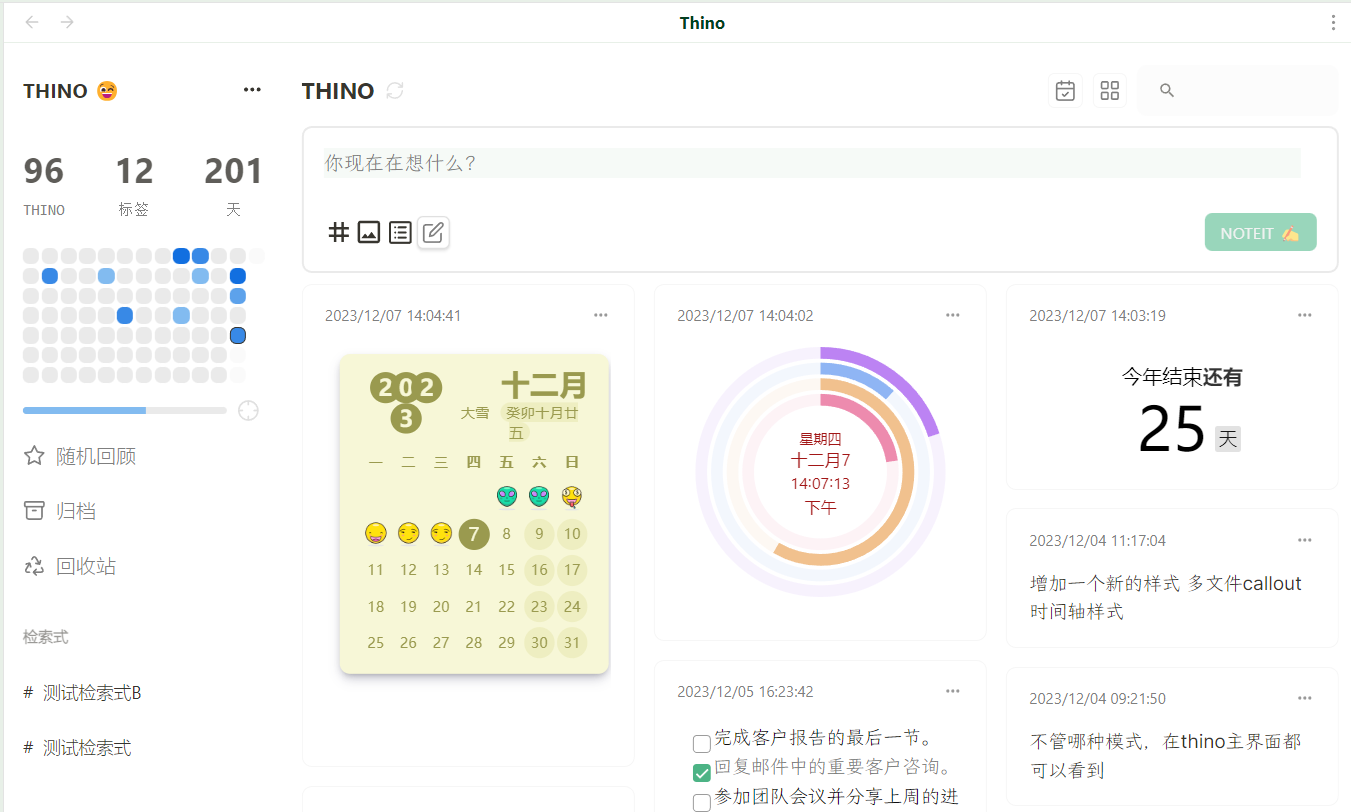Switch to the grid layout icon
The image size is (1351, 812).
coord(1109,91)
